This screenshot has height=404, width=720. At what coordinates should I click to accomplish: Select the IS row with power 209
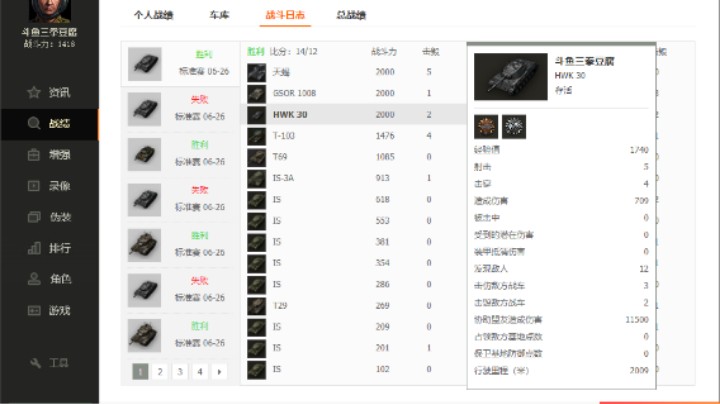[354, 327]
